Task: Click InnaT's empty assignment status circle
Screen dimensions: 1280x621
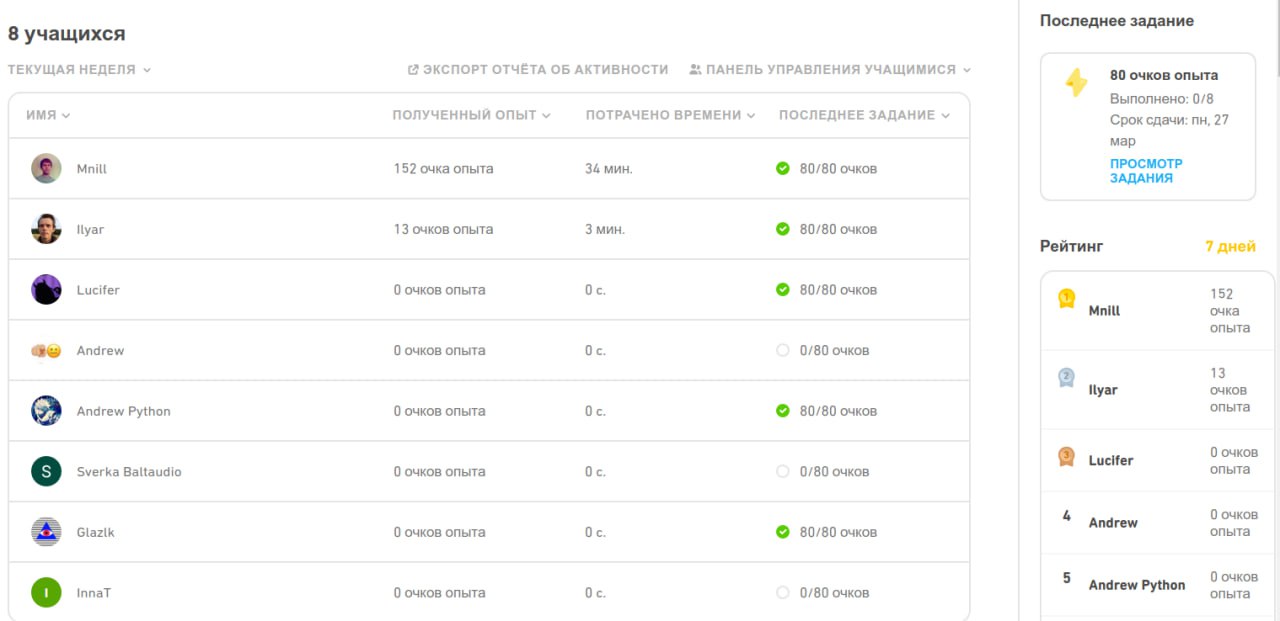Action: [783, 593]
